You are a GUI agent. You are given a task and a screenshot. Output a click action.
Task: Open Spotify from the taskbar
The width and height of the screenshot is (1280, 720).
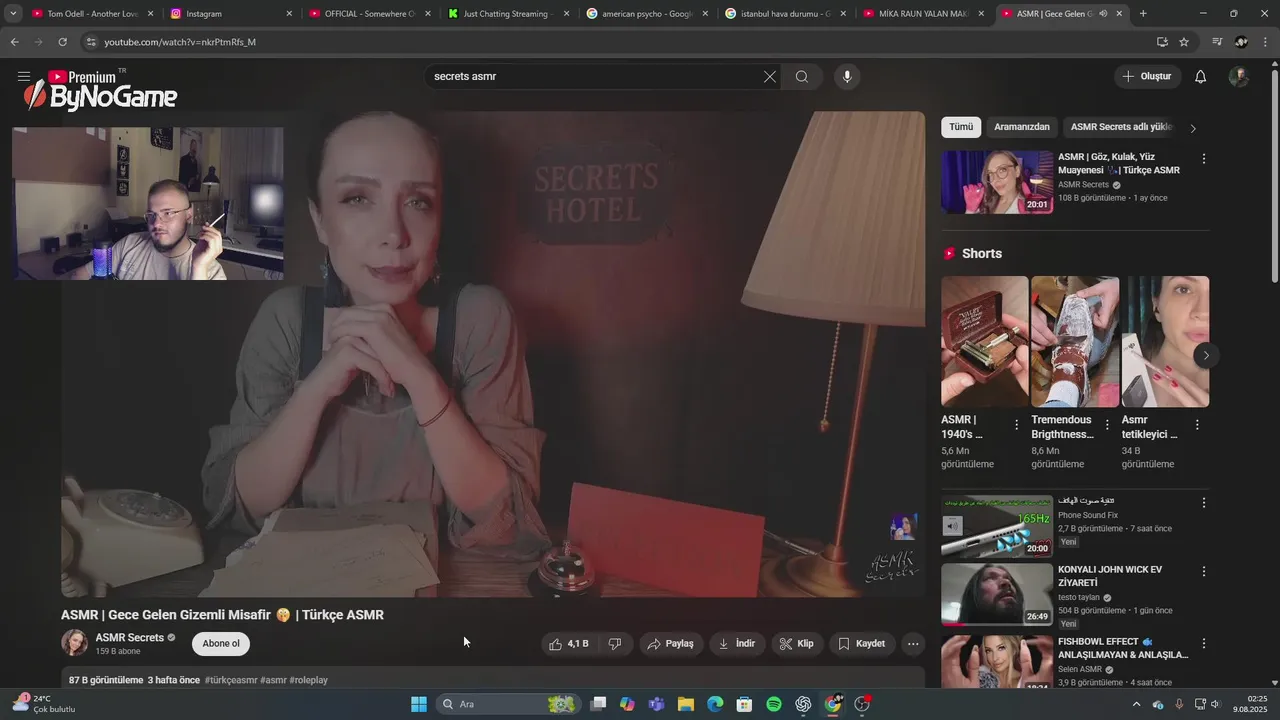[x=774, y=704]
